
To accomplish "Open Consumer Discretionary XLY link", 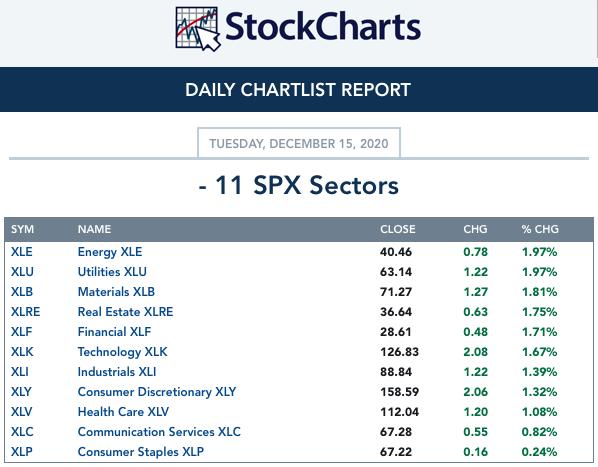I will (x=157, y=392).
